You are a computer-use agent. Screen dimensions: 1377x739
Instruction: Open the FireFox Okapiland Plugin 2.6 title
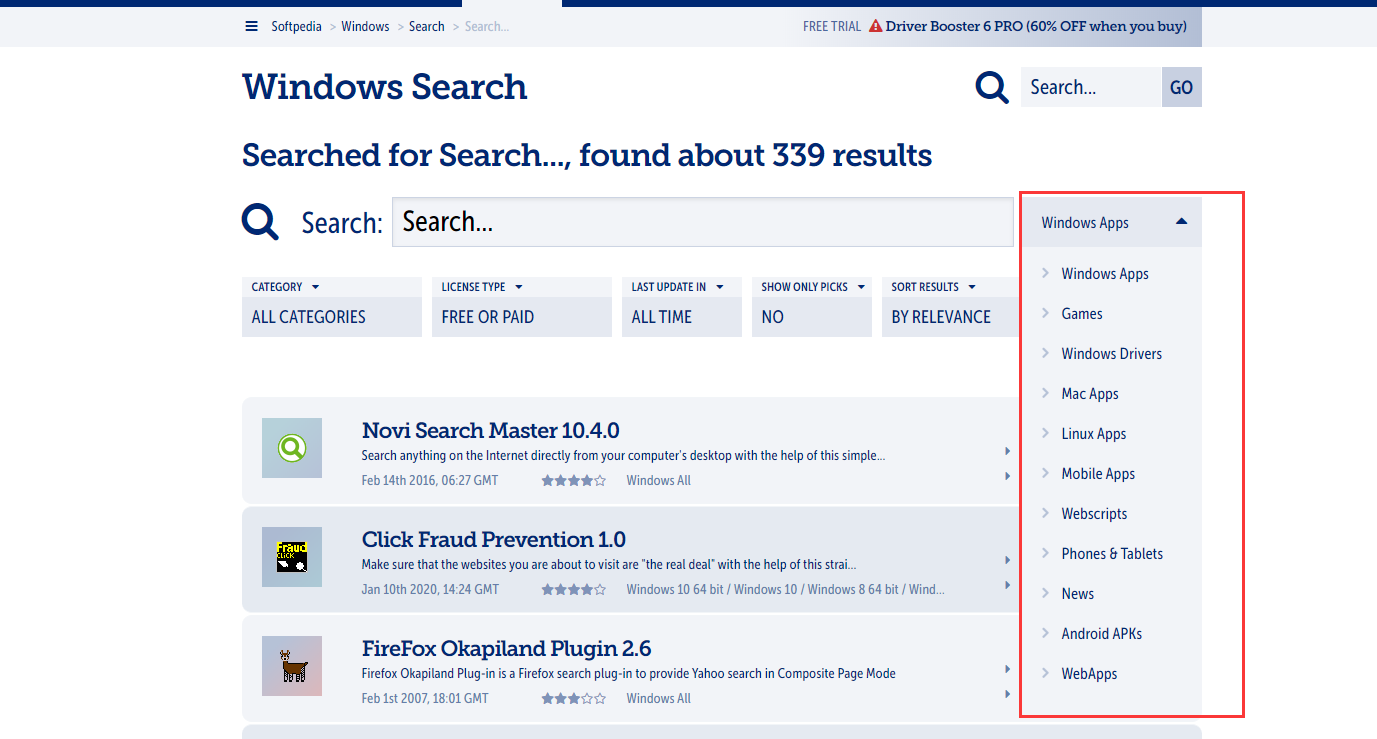point(507,649)
